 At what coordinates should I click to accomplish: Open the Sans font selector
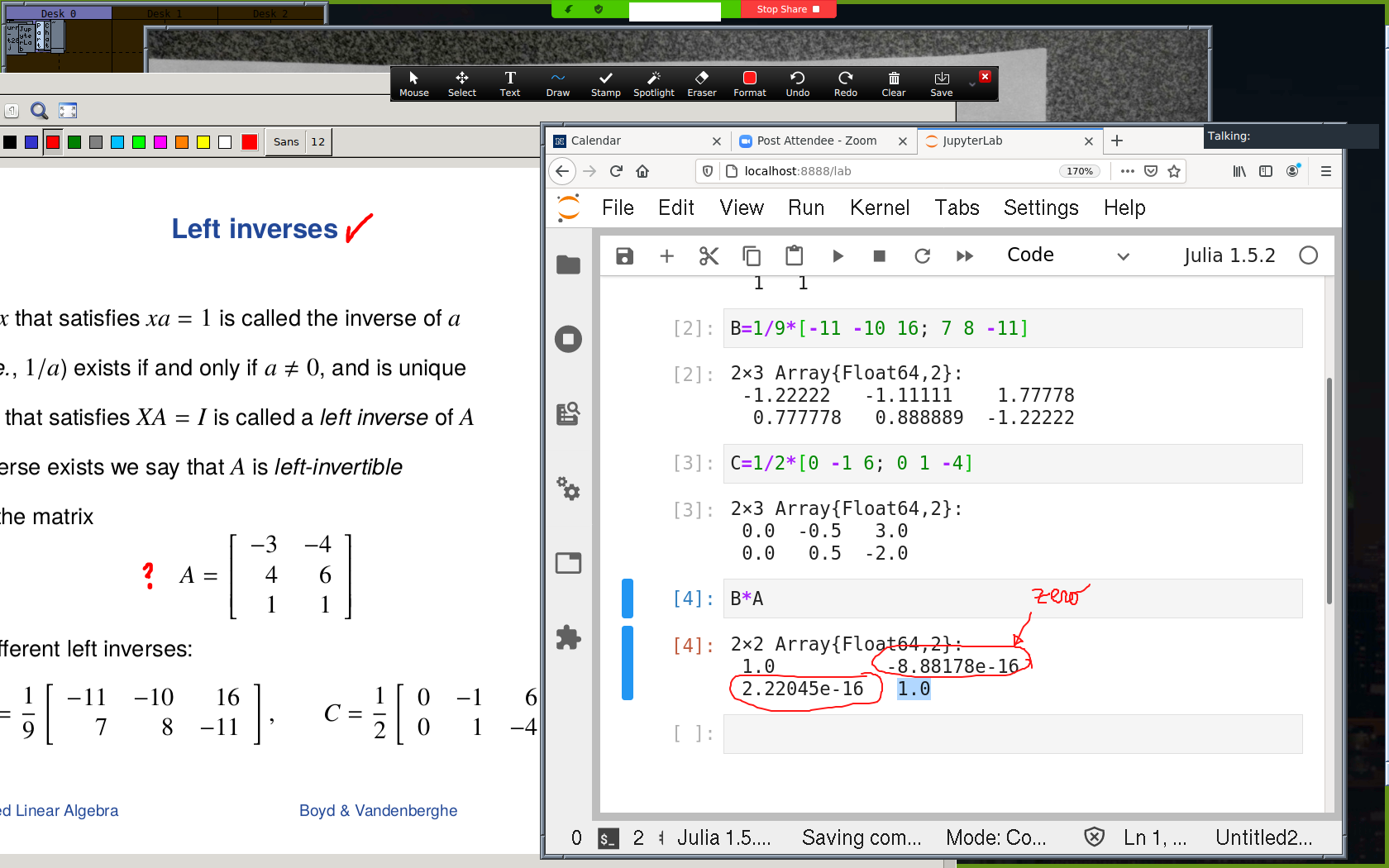pos(286,142)
